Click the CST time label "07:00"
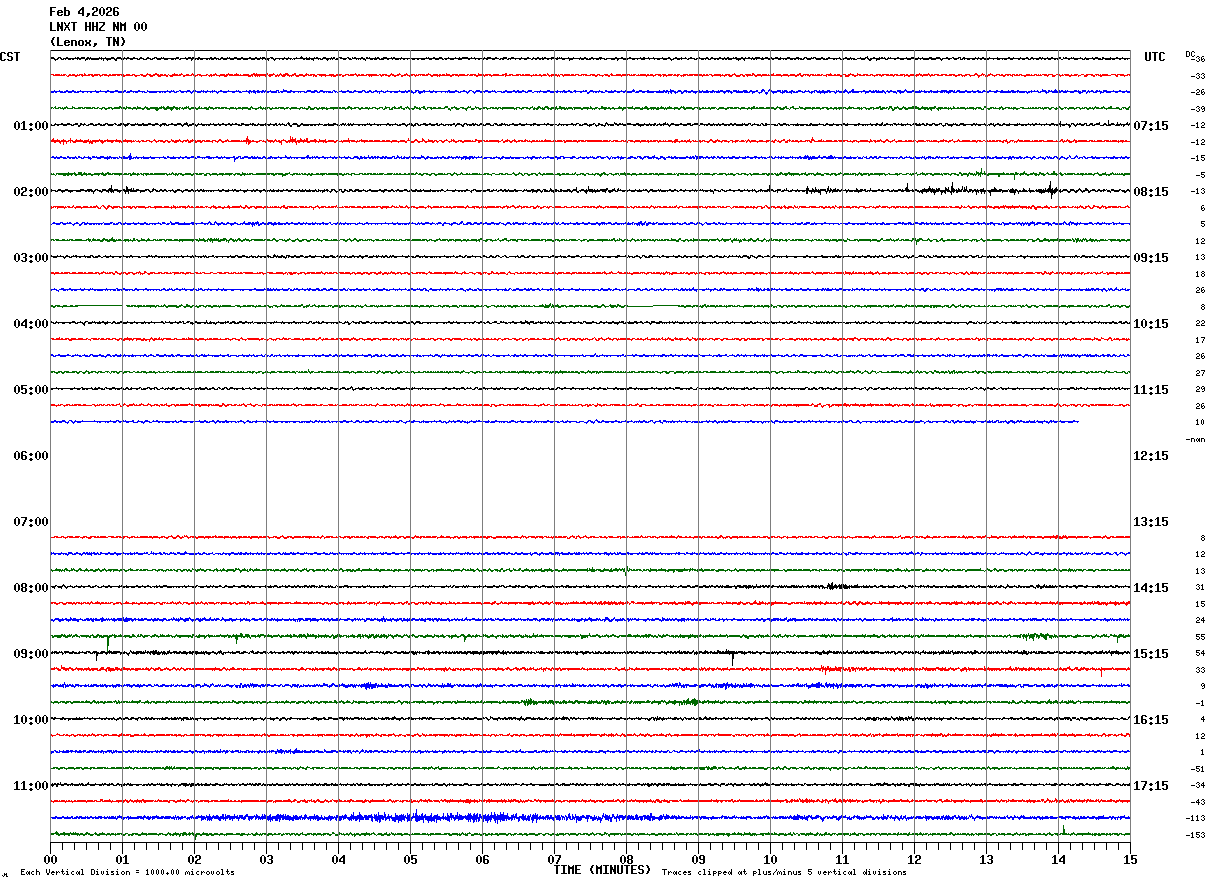Image resolution: width=1210 pixels, height=886 pixels. tap(31, 522)
